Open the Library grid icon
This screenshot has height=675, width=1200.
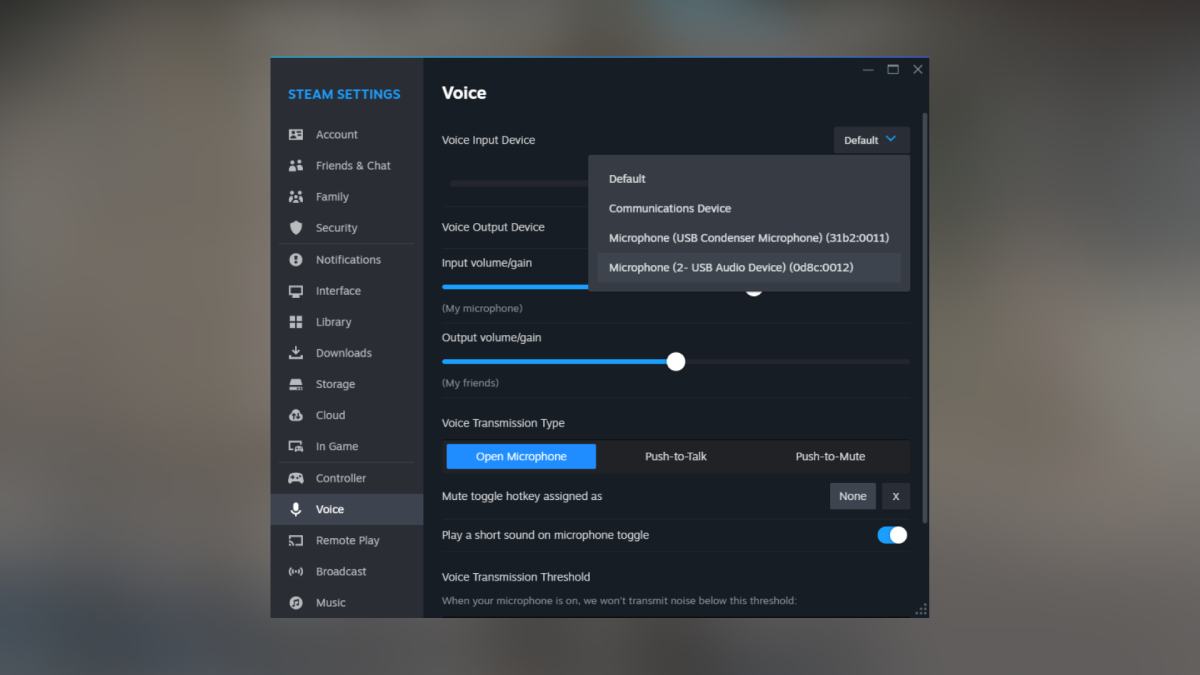point(296,322)
